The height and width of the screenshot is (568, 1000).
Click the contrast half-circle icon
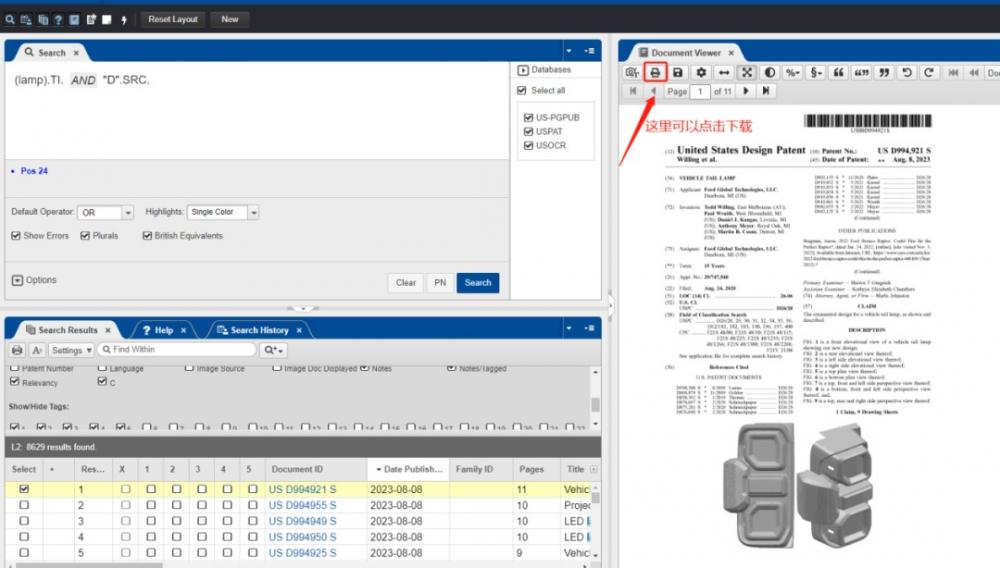pos(770,73)
